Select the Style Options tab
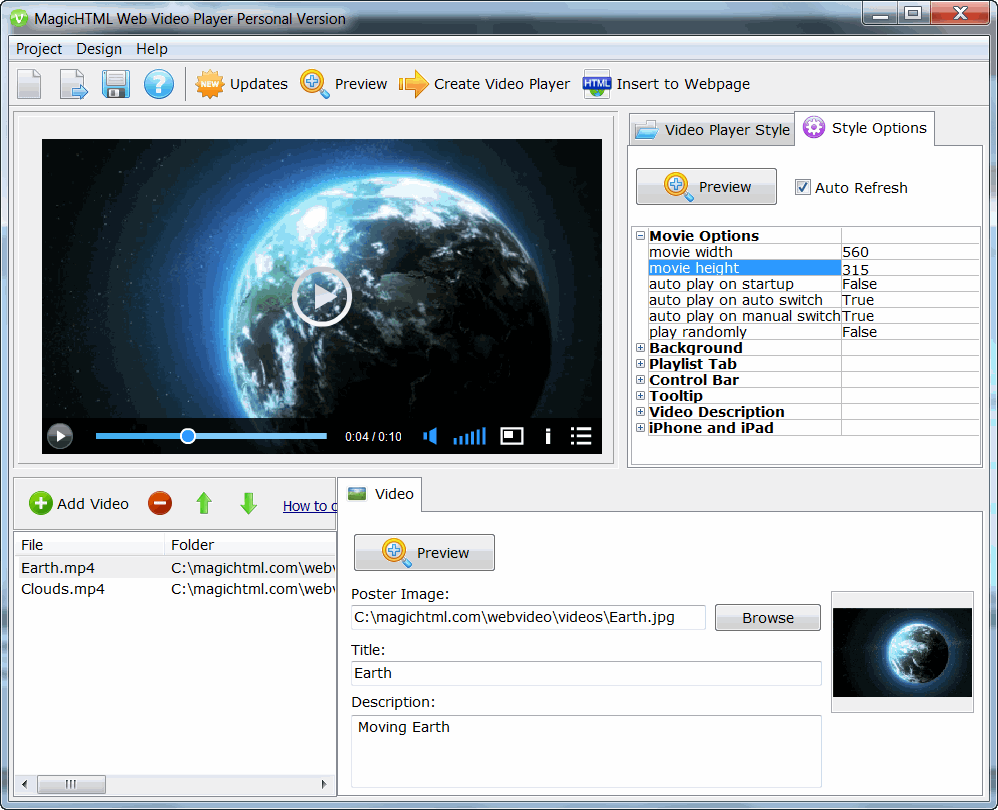The image size is (998, 810). pos(864,128)
